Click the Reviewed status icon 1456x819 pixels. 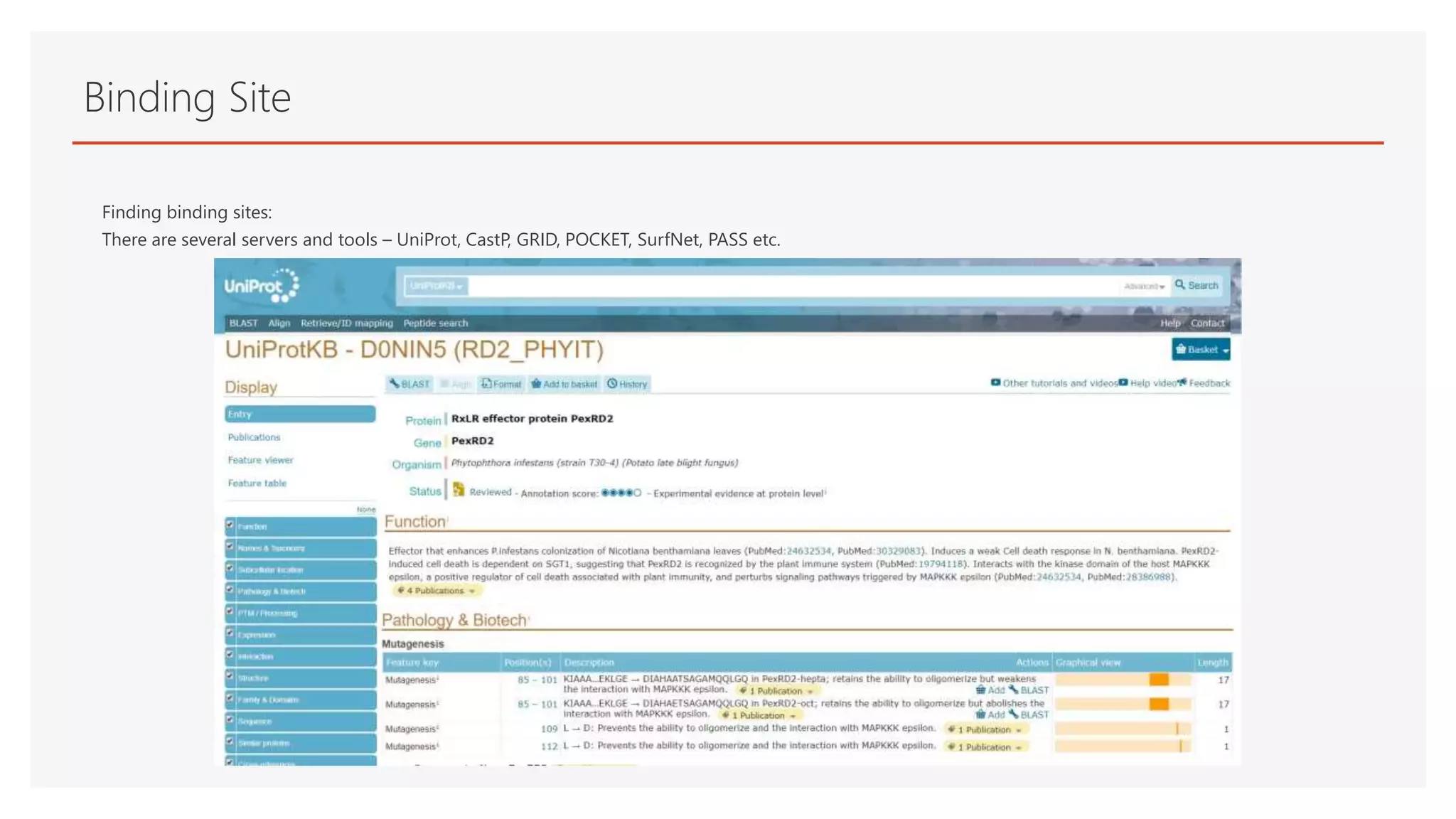coord(459,490)
